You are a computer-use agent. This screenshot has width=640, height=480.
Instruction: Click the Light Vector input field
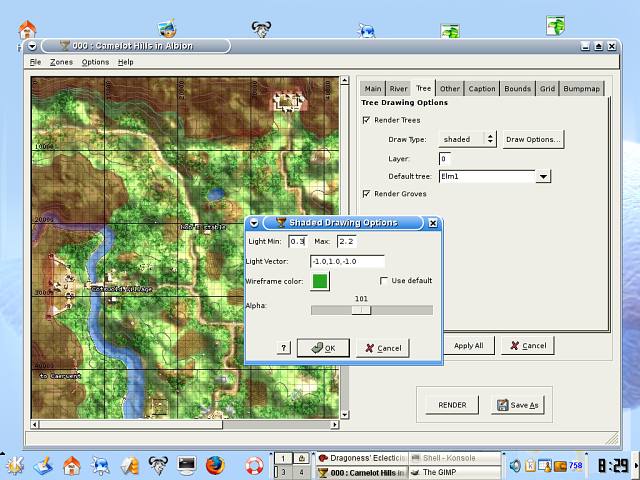coord(346,261)
